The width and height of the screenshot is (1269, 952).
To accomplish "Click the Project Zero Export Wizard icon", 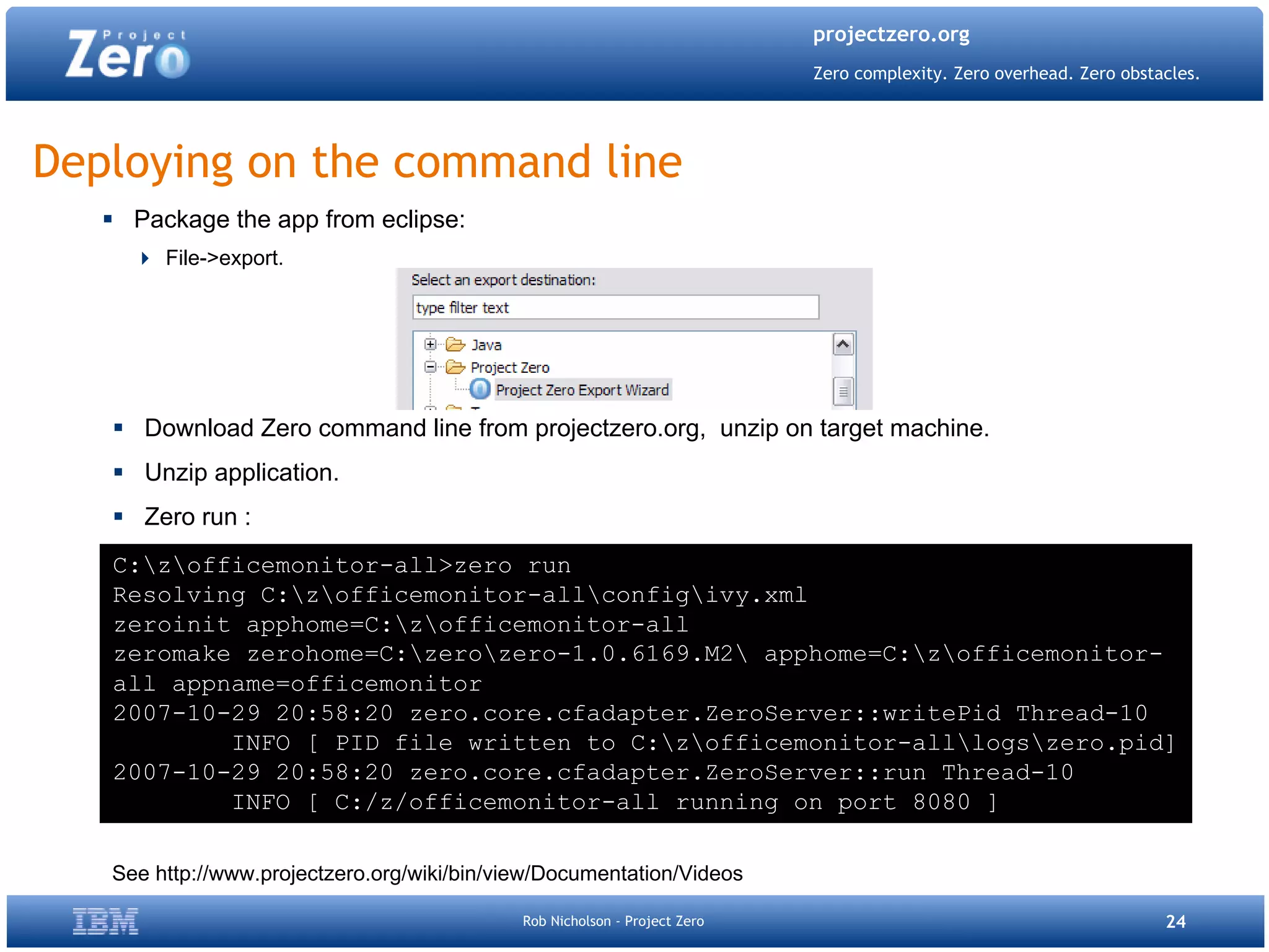I will pos(480,390).
